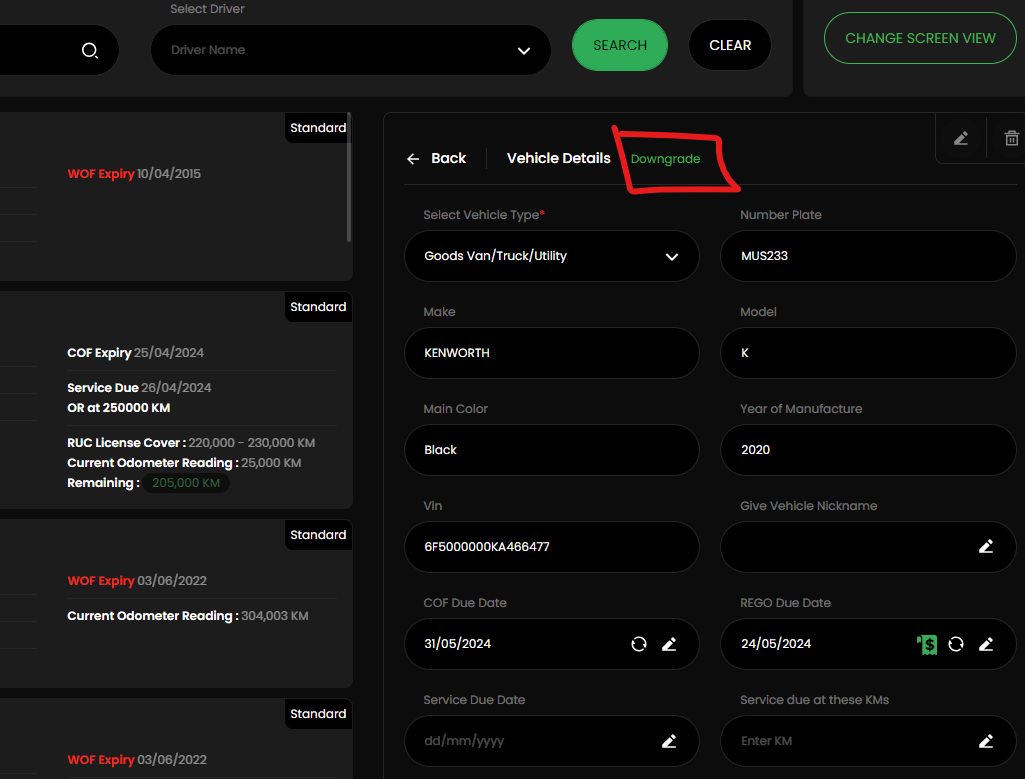Click the Enter KM input field

[867, 741]
